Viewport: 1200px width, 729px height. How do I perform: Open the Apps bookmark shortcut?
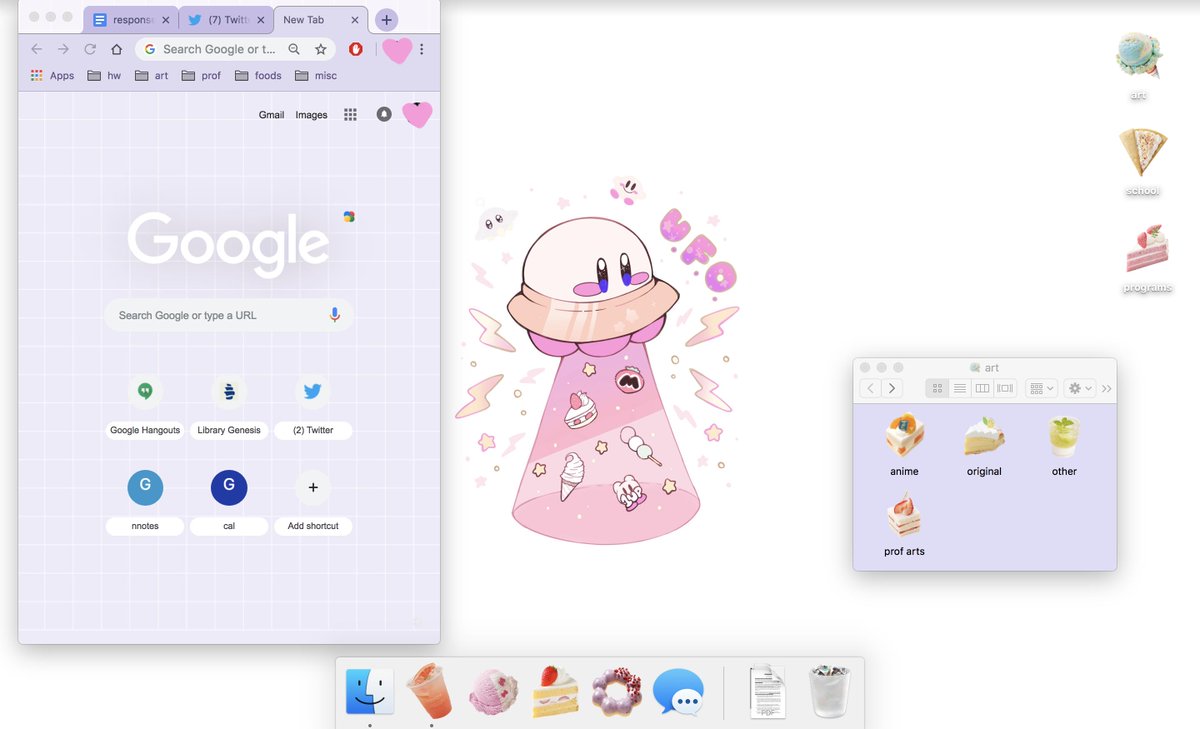coord(52,75)
